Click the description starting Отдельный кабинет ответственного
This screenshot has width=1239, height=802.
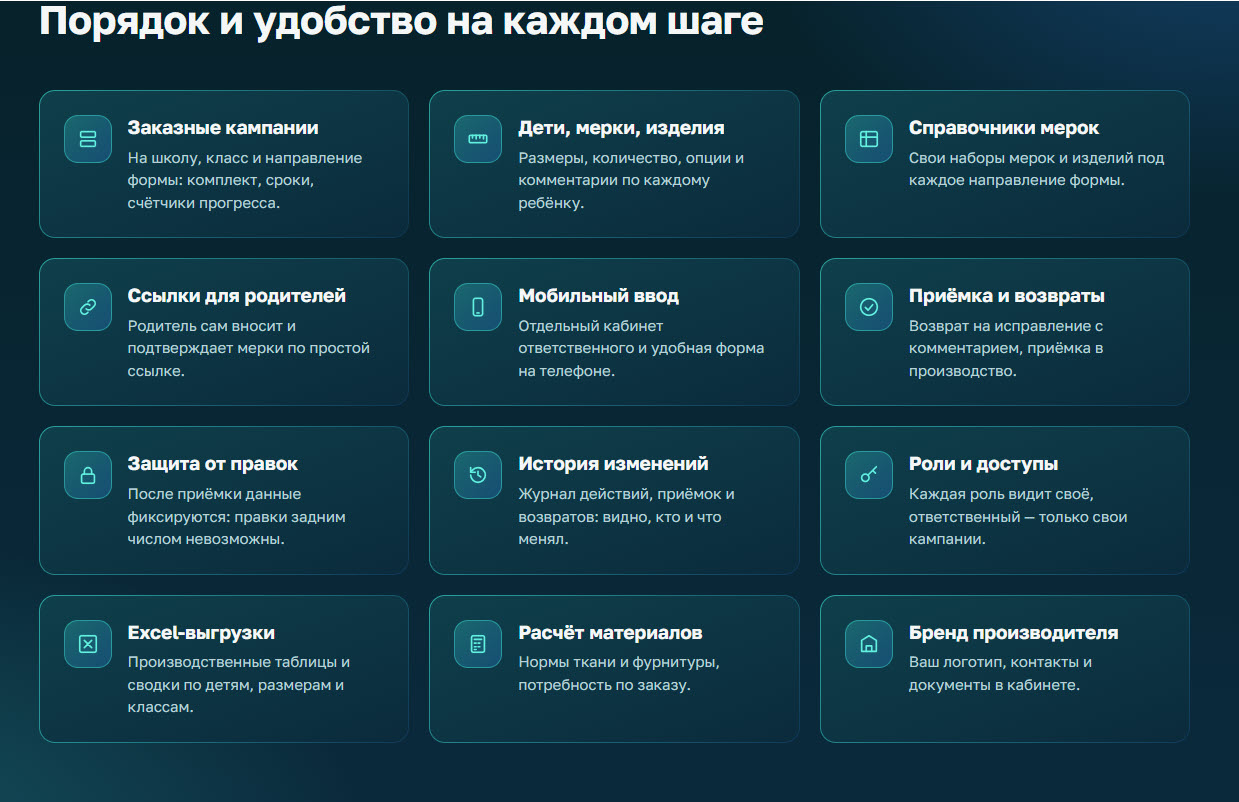(641, 348)
